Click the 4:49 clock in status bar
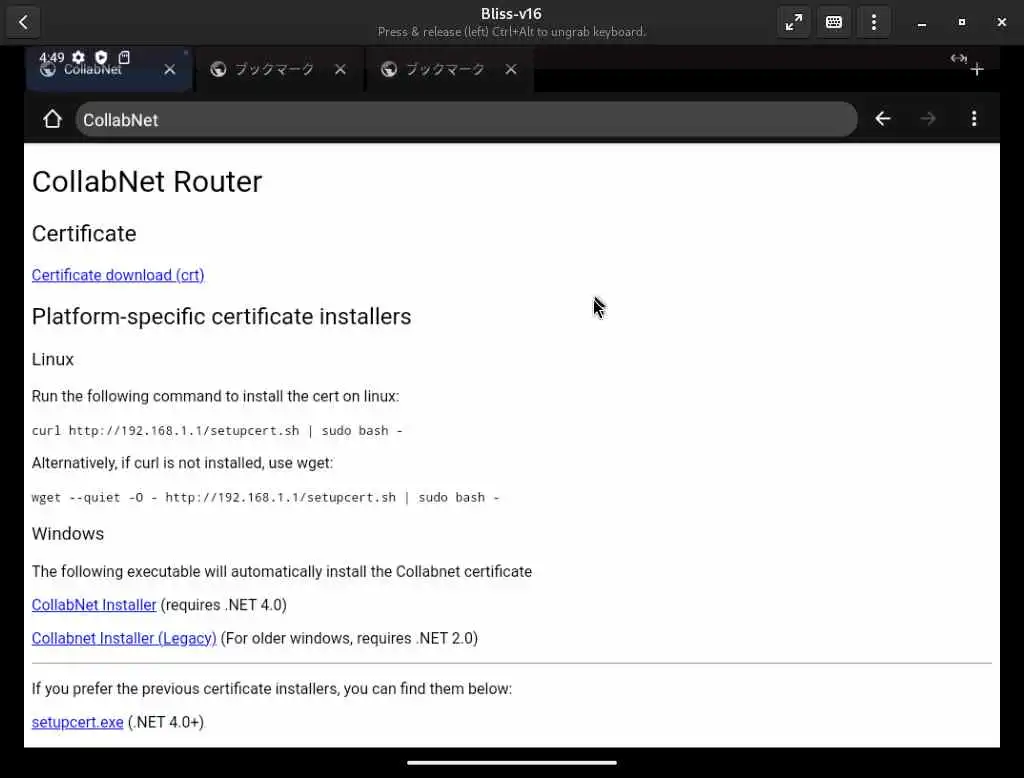The image size is (1024, 778). click(52, 57)
